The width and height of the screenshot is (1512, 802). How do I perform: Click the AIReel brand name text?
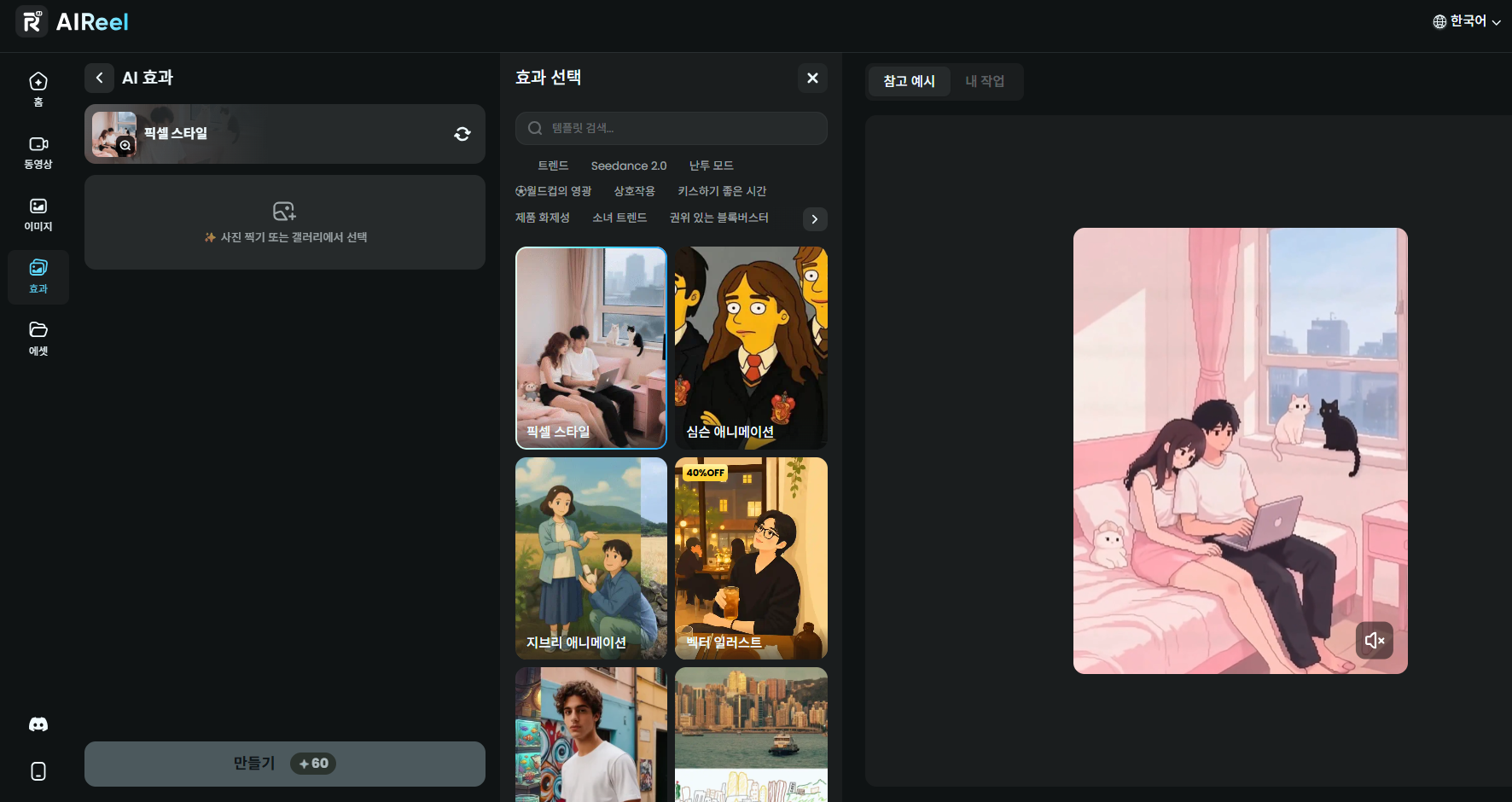[92, 22]
